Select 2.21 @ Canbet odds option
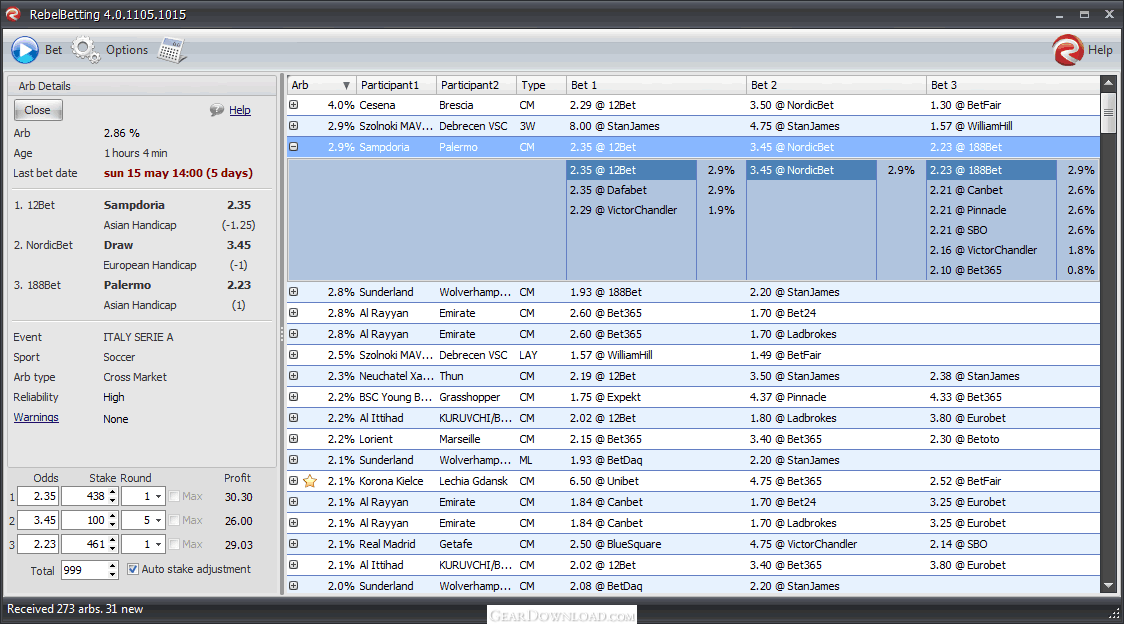This screenshot has height=624, width=1124. [991, 190]
